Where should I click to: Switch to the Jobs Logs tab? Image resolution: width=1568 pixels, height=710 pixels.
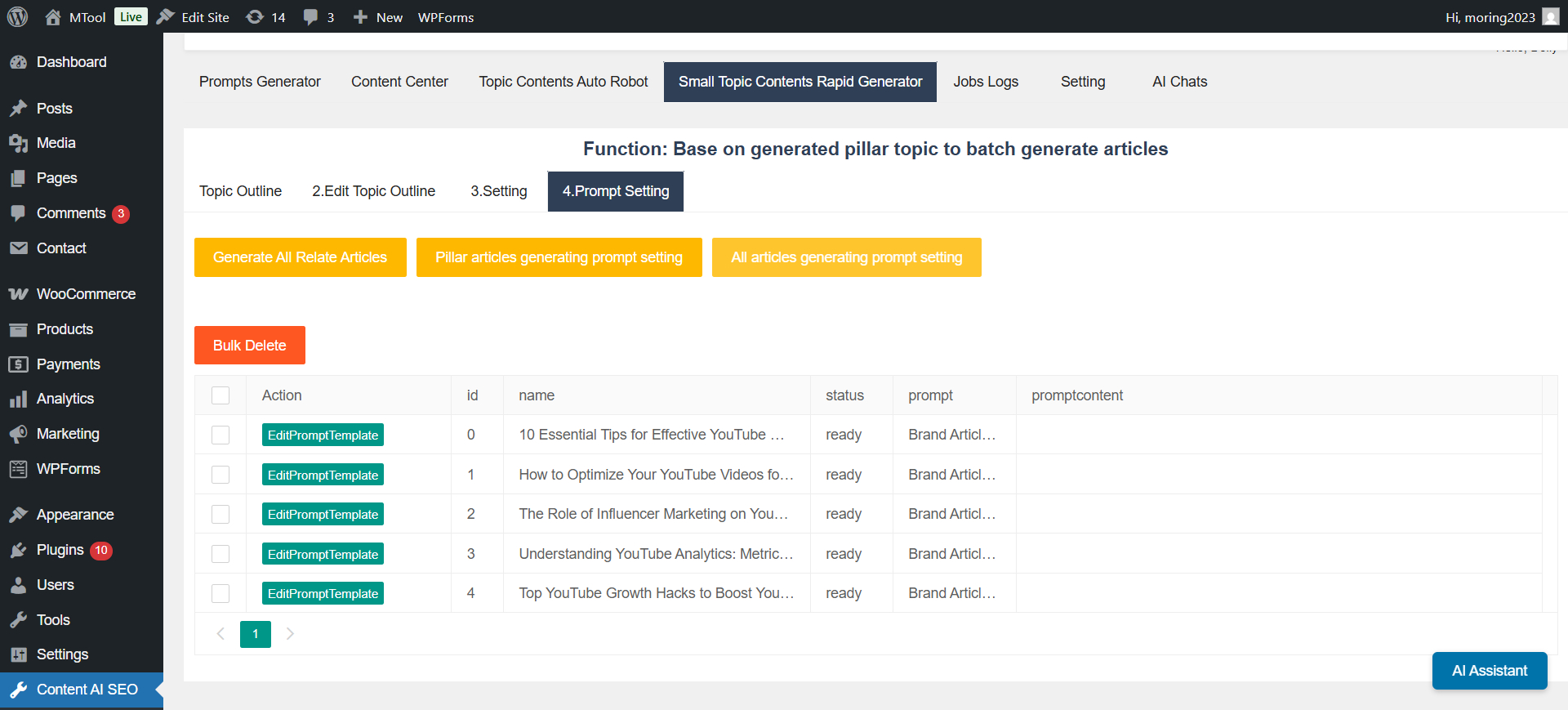point(986,82)
